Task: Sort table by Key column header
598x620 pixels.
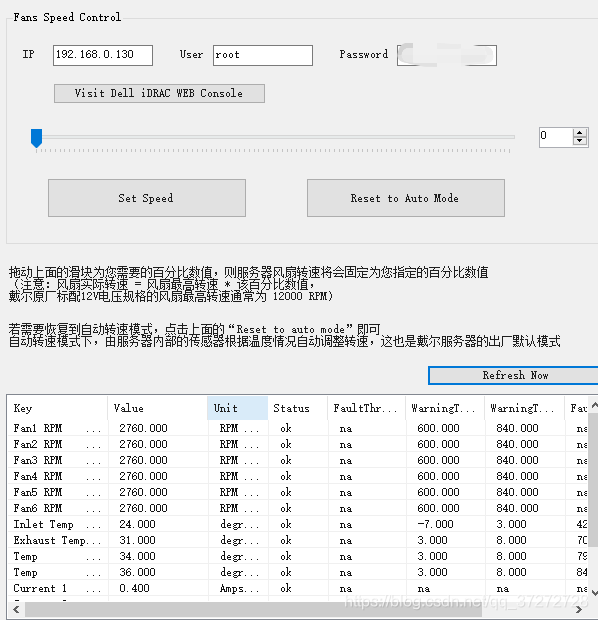Action: click(x=57, y=408)
